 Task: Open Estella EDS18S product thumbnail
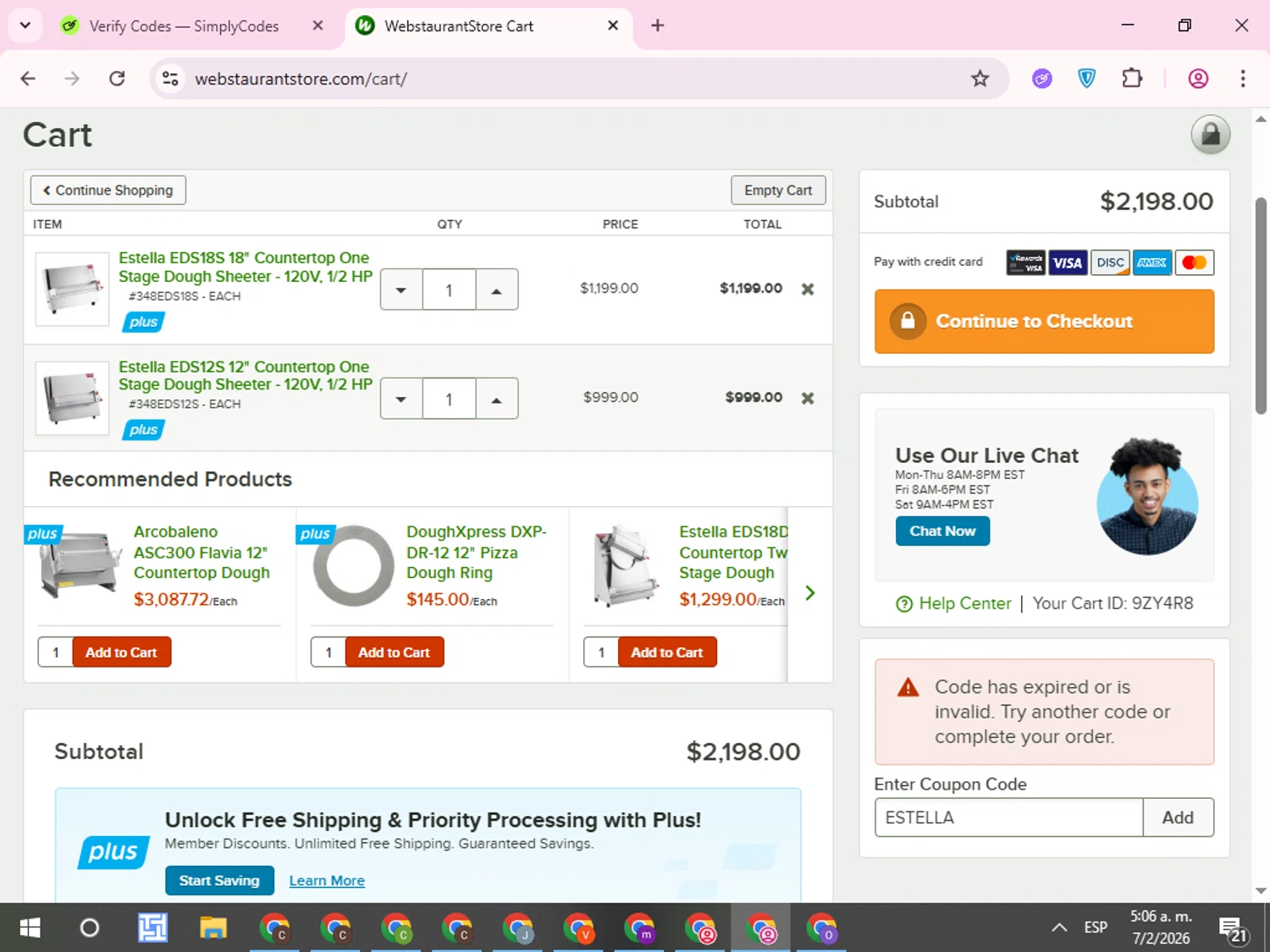(x=72, y=289)
